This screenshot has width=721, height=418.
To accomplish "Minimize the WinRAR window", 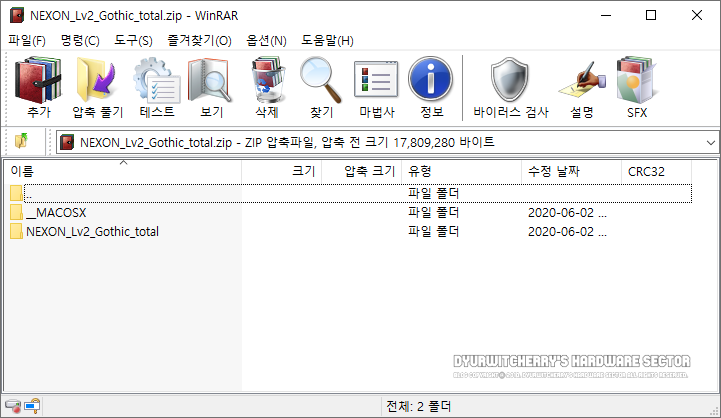I will click(606, 15).
